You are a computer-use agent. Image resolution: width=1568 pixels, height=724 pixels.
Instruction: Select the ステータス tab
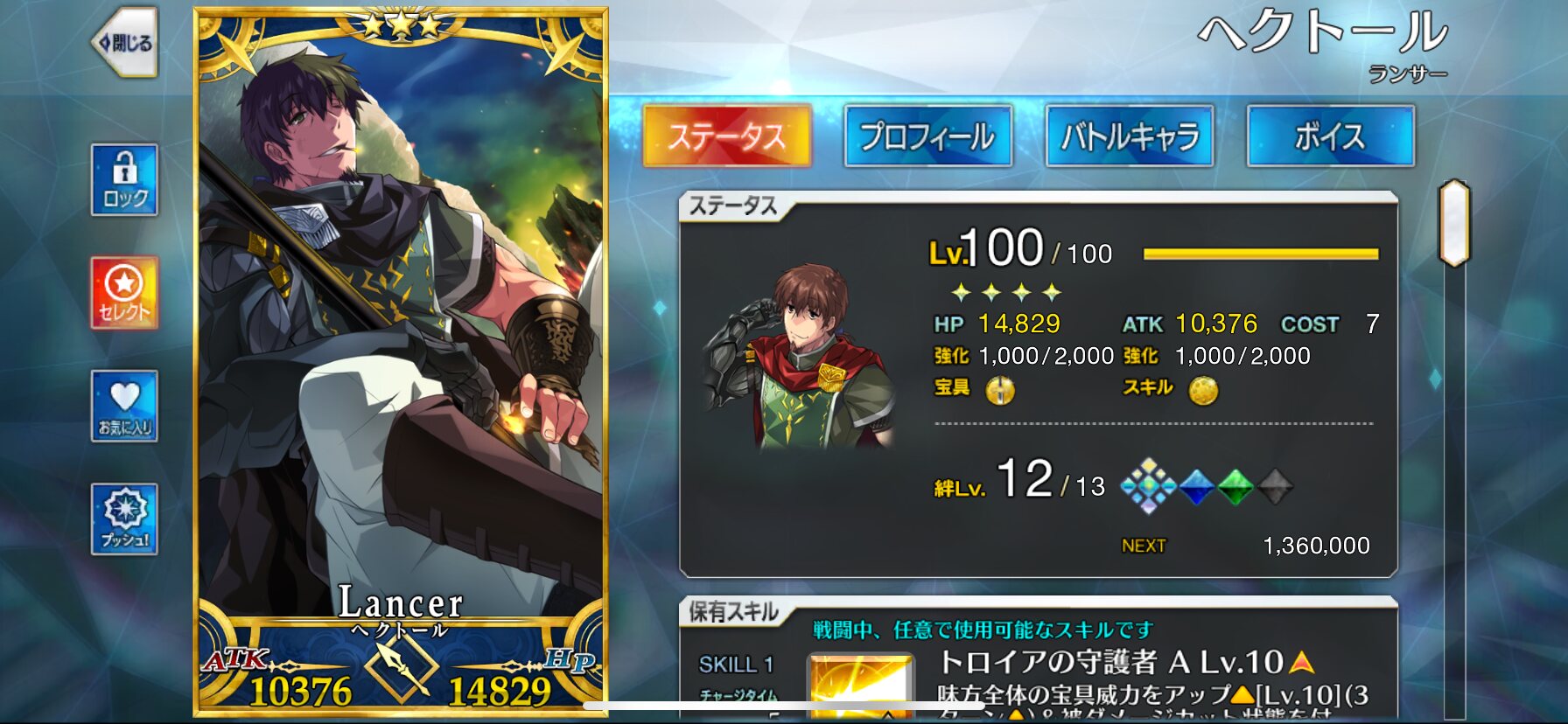(727, 136)
